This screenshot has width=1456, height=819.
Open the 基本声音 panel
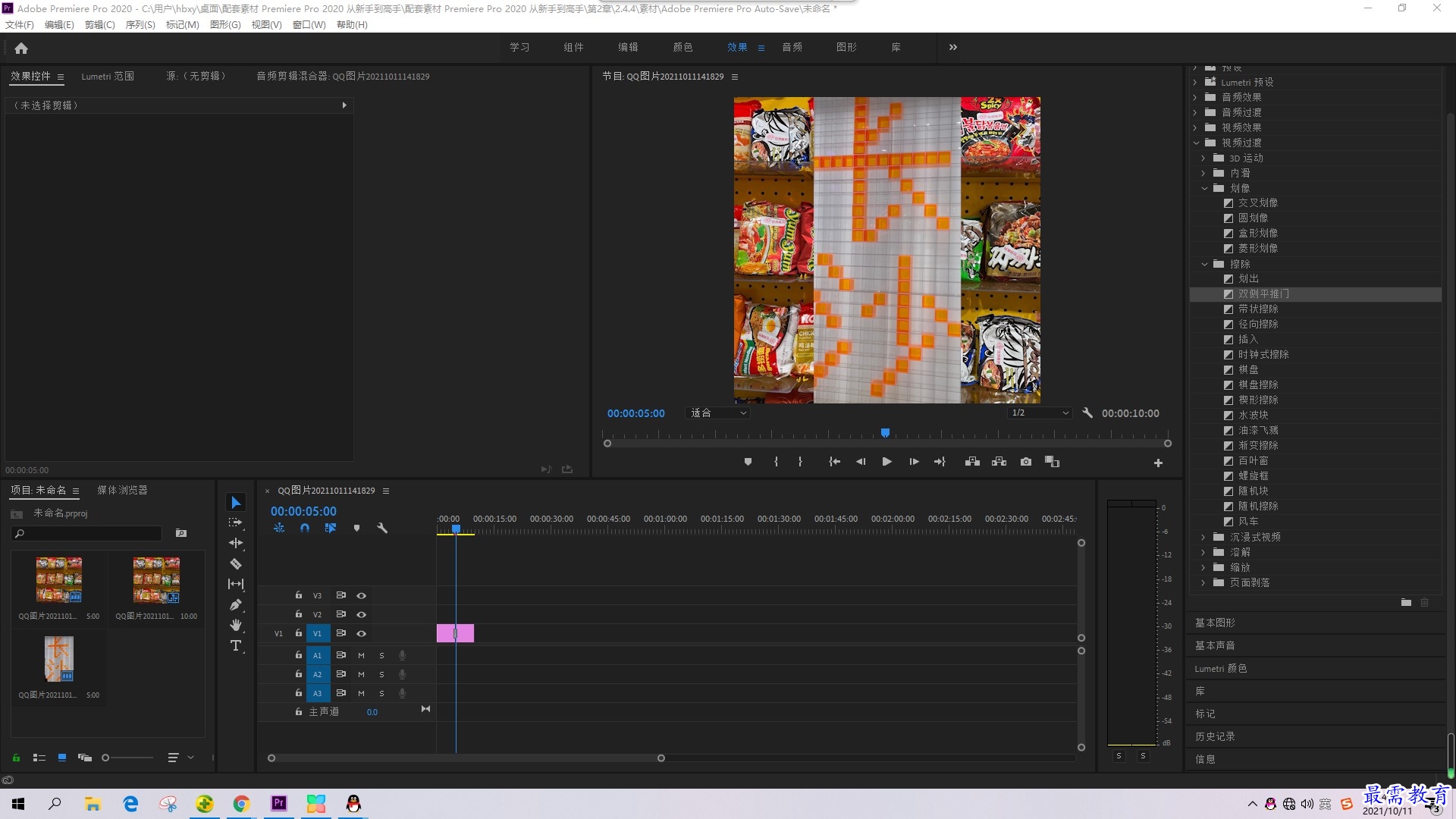tap(1215, 645)
